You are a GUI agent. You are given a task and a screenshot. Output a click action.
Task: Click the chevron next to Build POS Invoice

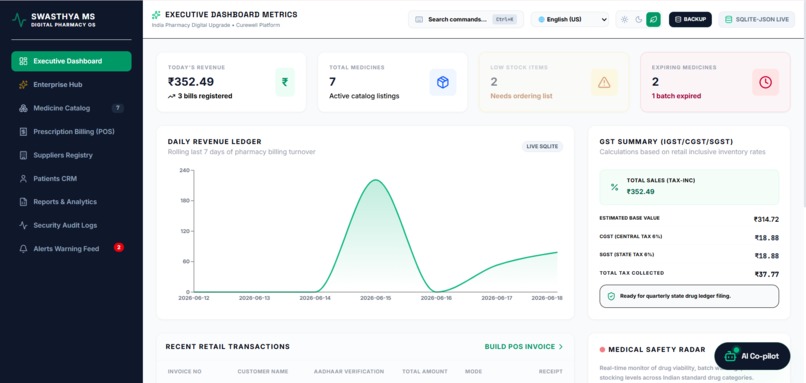[561, 347]
